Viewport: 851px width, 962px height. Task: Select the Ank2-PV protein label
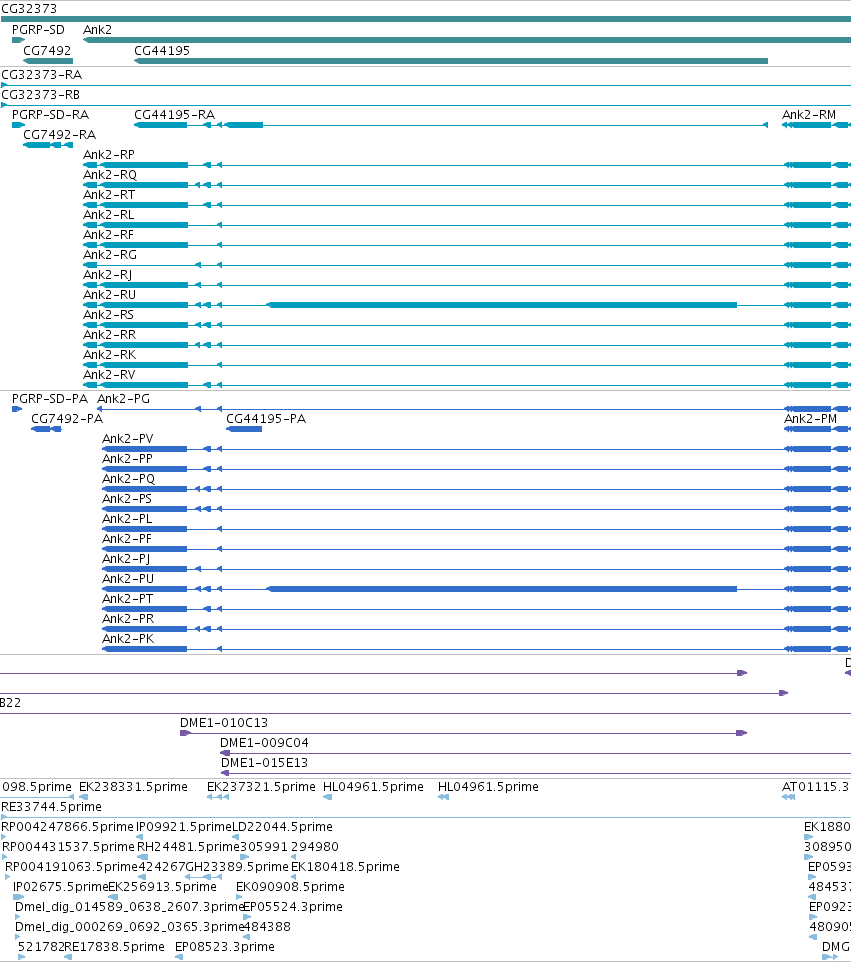128,439
